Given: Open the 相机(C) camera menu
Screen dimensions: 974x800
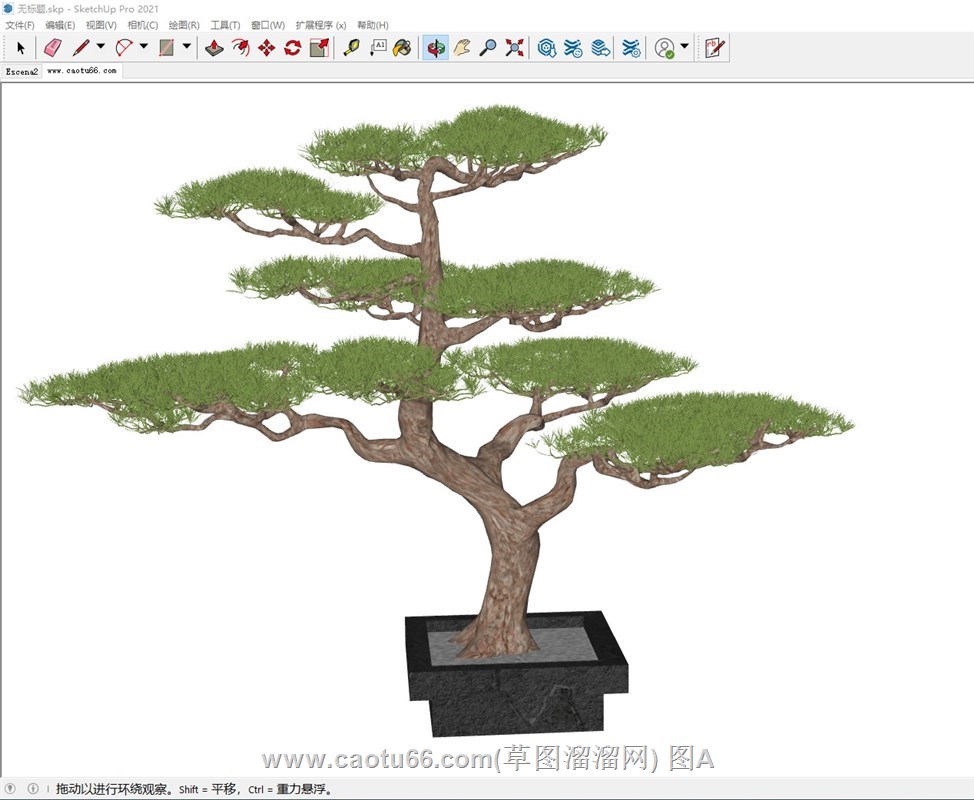Looking at the screenshot, I should (142, 25).
